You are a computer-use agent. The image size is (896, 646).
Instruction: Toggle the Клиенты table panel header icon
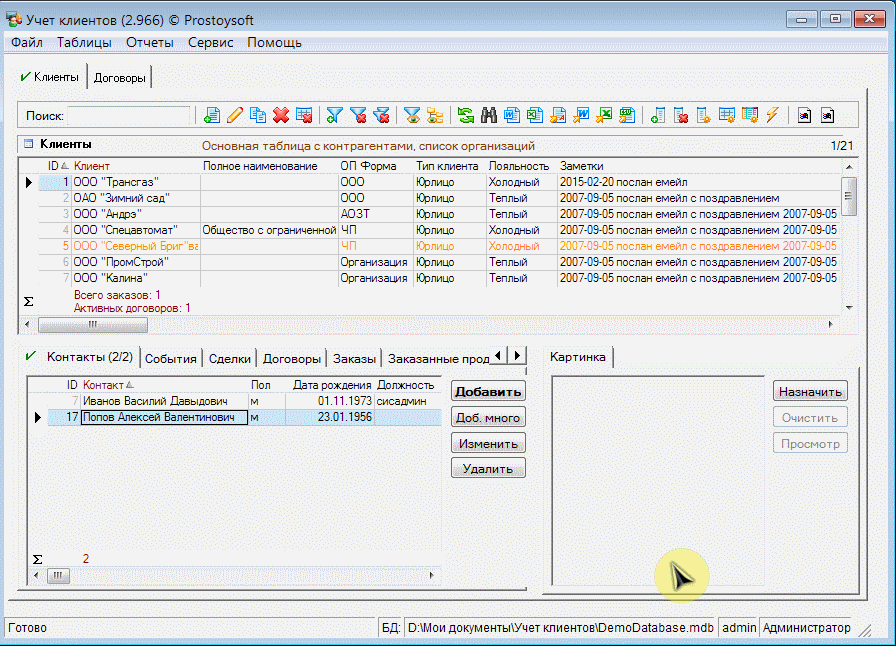29,145
